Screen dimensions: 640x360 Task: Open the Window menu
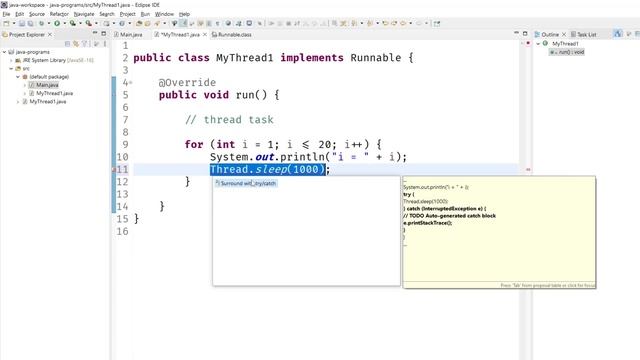[x=164, y=14]
